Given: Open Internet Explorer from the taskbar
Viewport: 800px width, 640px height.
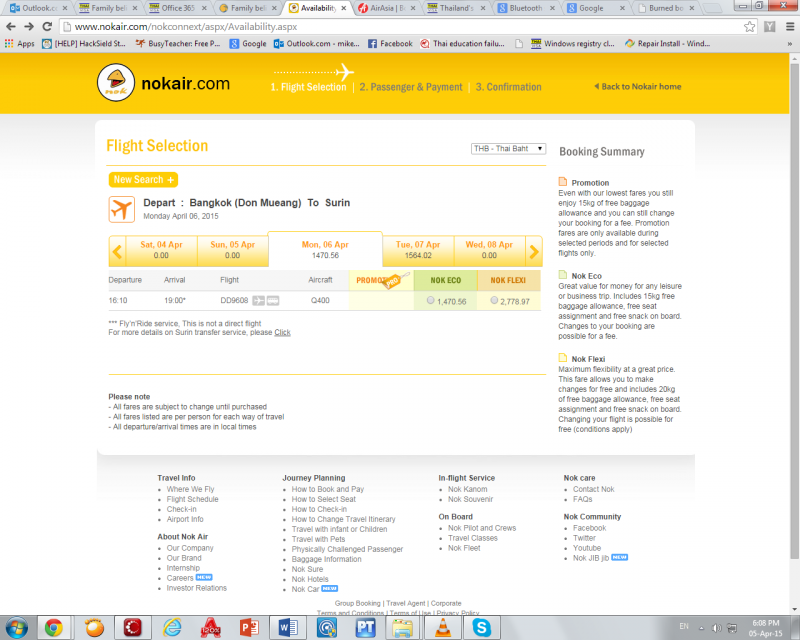Looking at the screenshot, I should pos(172,628).
